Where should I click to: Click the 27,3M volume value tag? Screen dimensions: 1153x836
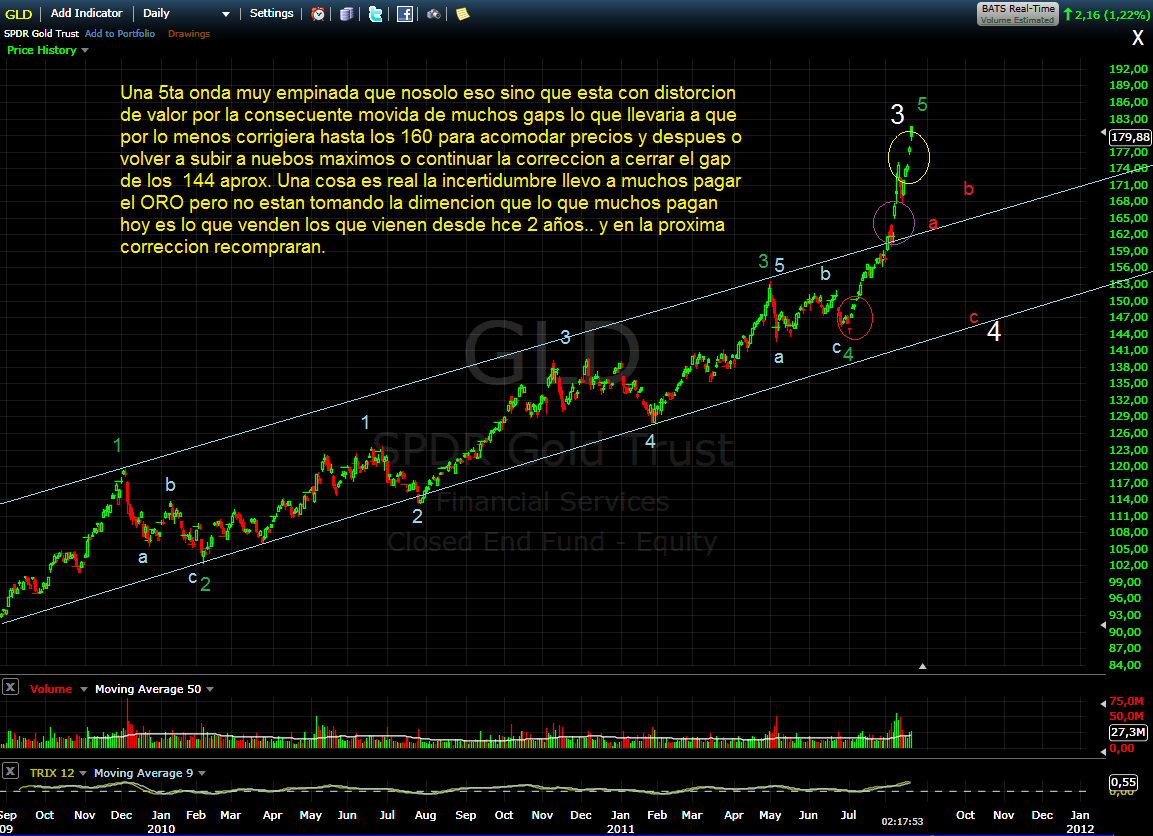tap(1128, 732)
